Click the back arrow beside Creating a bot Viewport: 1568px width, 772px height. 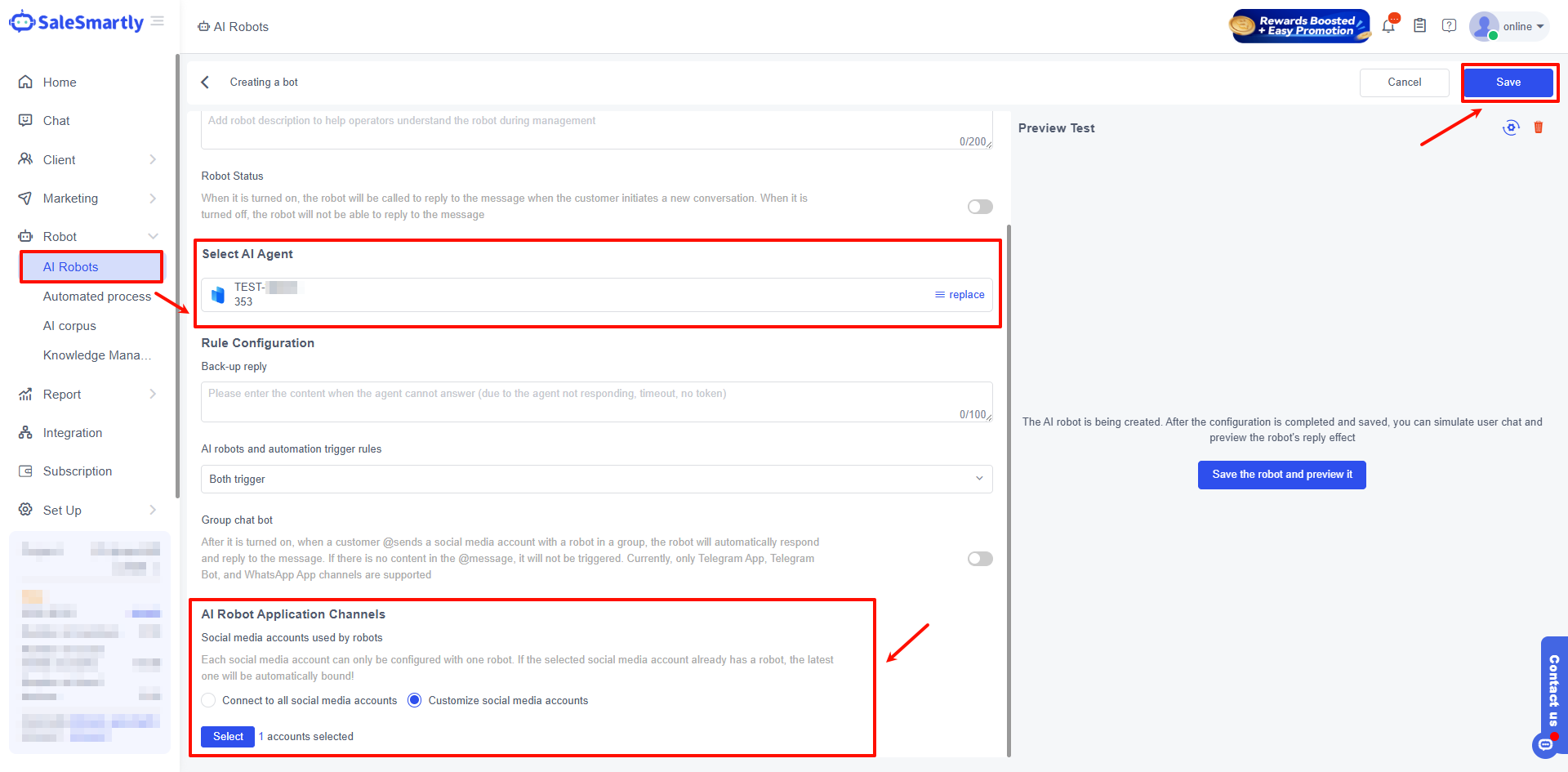point(206,83)
